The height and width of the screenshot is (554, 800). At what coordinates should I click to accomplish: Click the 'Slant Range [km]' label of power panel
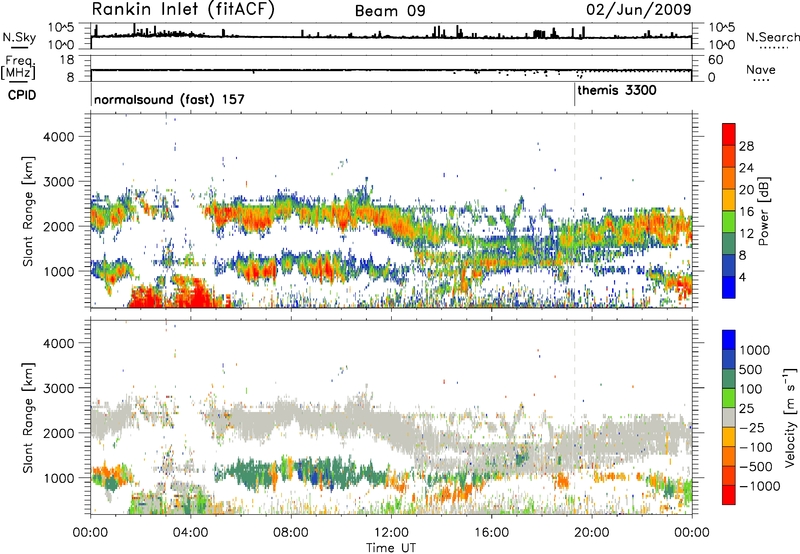pyautogui.click(x=28, y=211)
